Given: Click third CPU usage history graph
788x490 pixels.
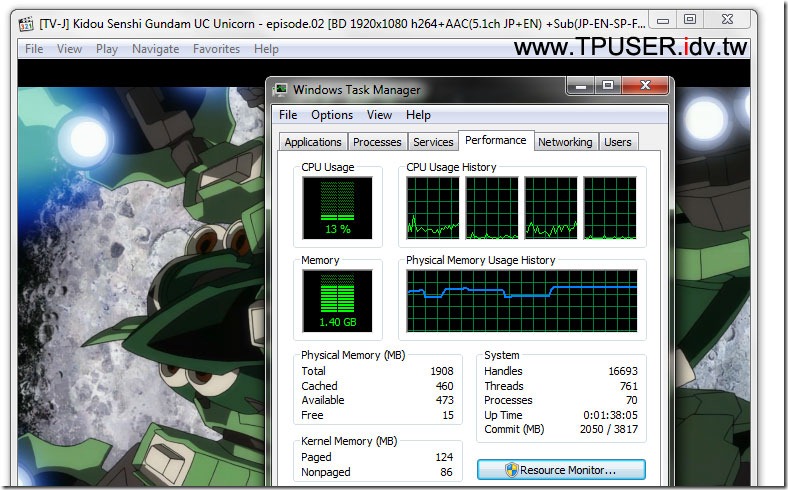Looking at the screenshot, I should (551, 208).
